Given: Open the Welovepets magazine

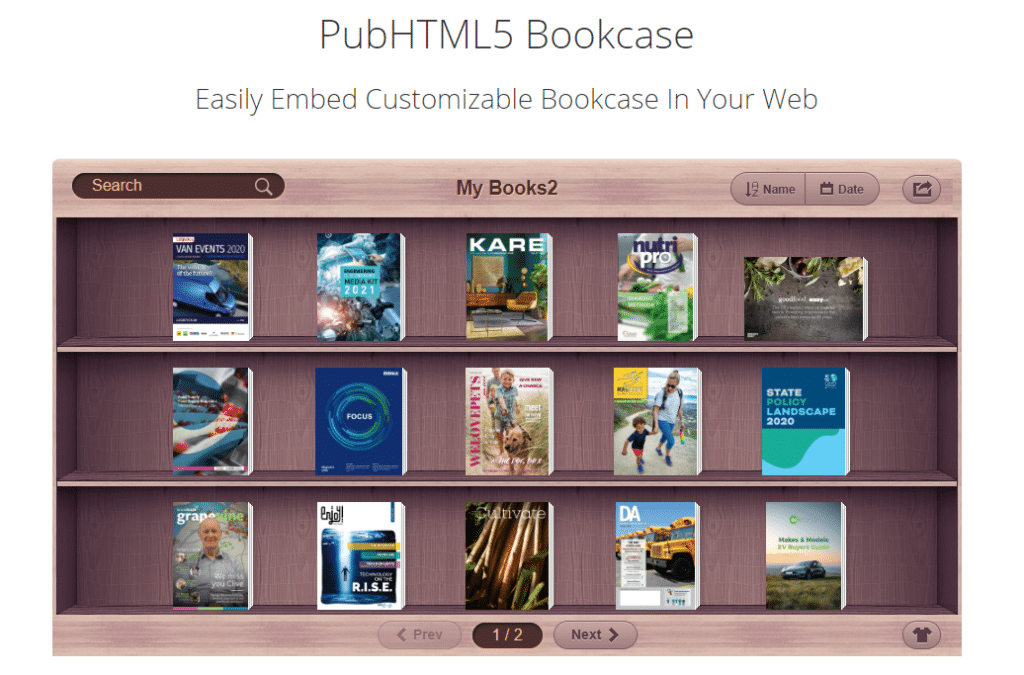Looking at the screenshot, I should click(508, 422).
